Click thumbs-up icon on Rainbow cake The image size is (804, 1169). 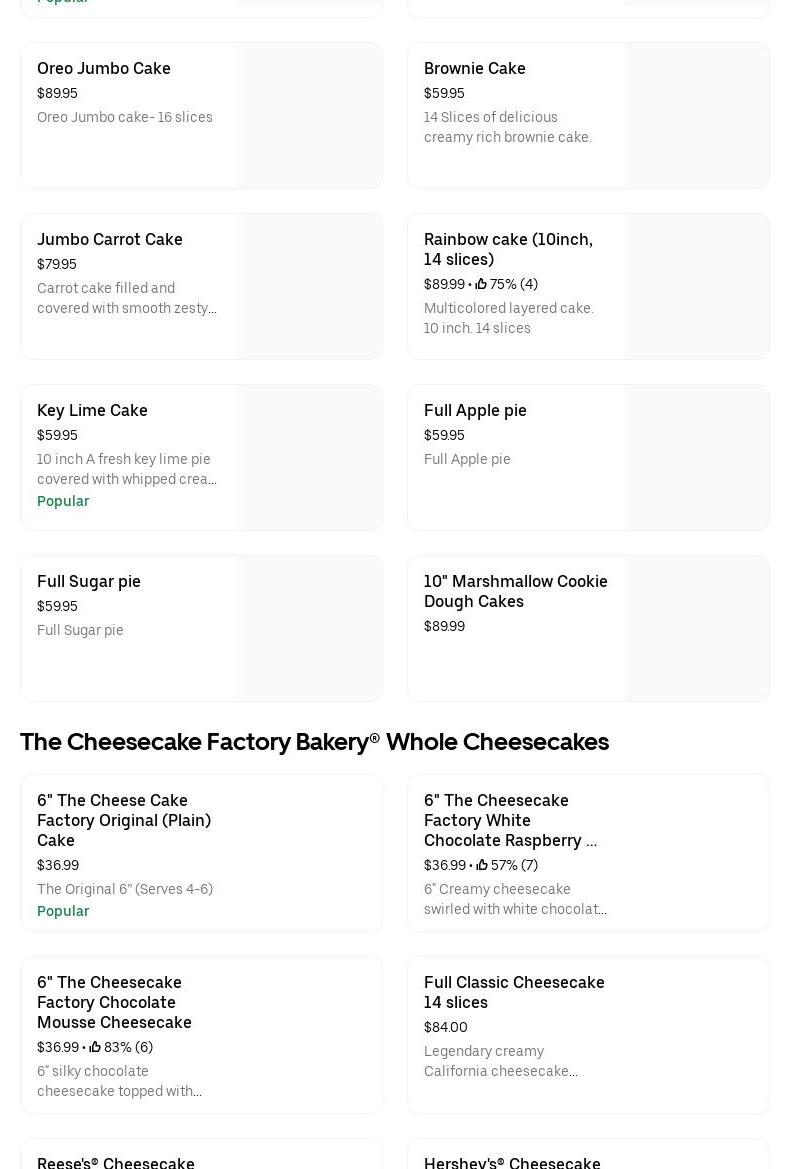(481, 285)
